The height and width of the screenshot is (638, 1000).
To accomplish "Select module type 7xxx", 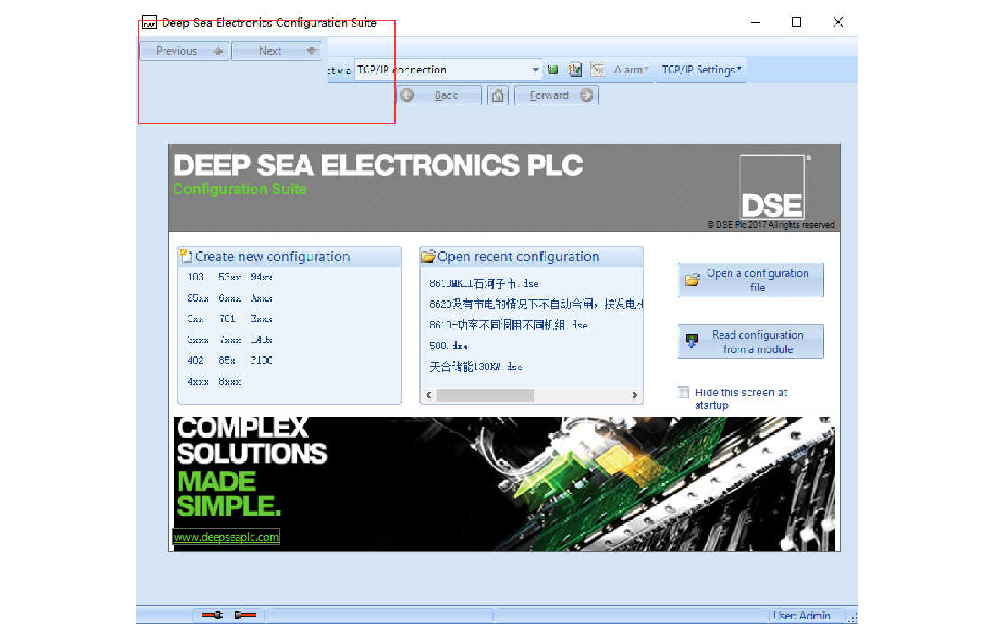I will pos(229,339).
